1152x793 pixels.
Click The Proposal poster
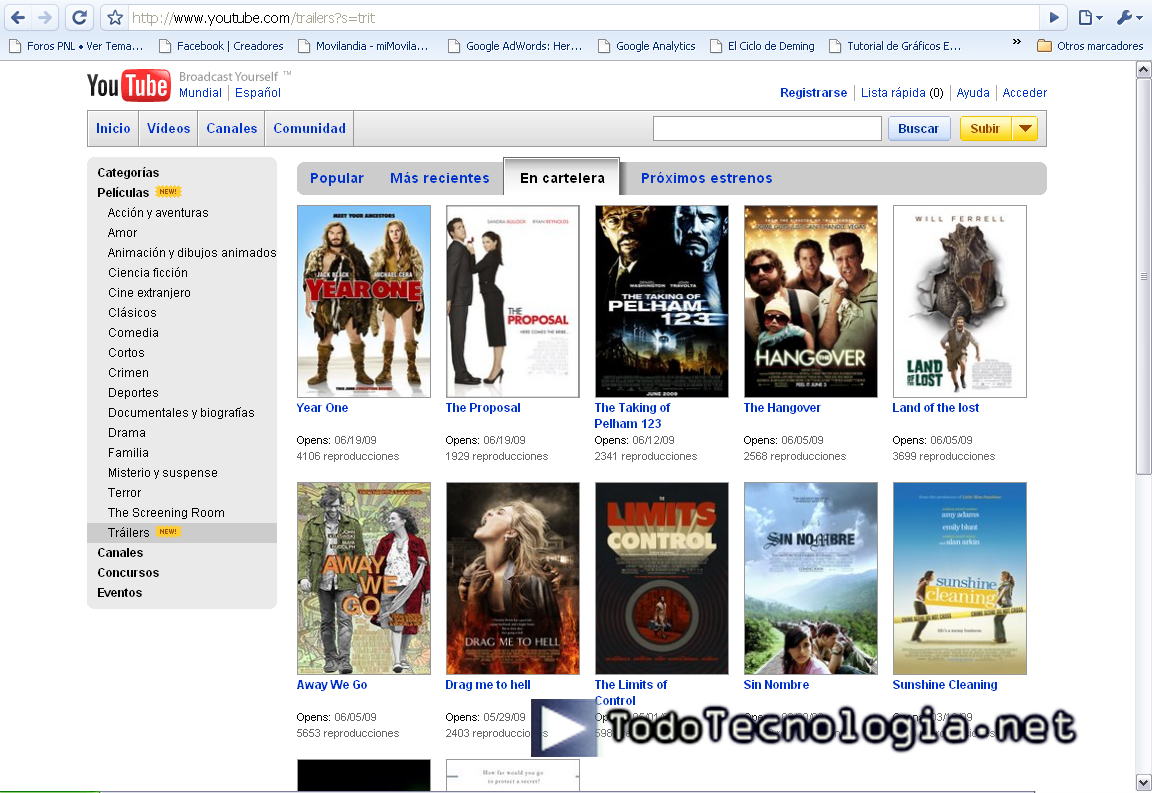[x=513, y=301]
